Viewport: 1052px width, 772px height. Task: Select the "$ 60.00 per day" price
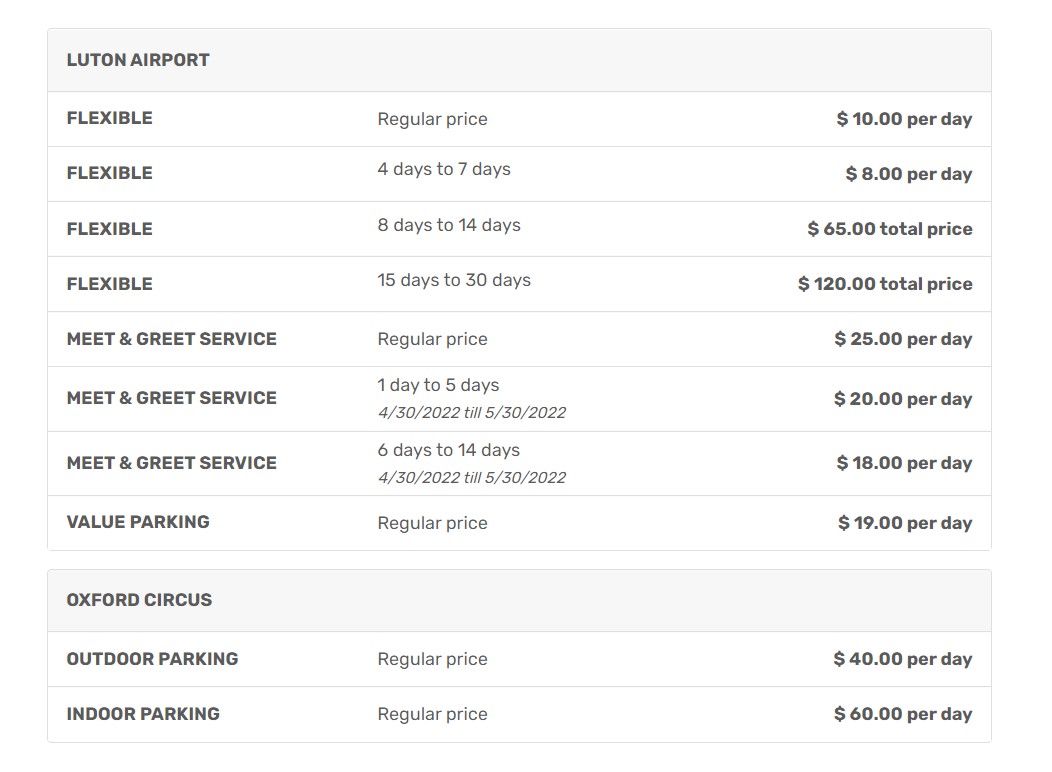click(x=902, y=714)
